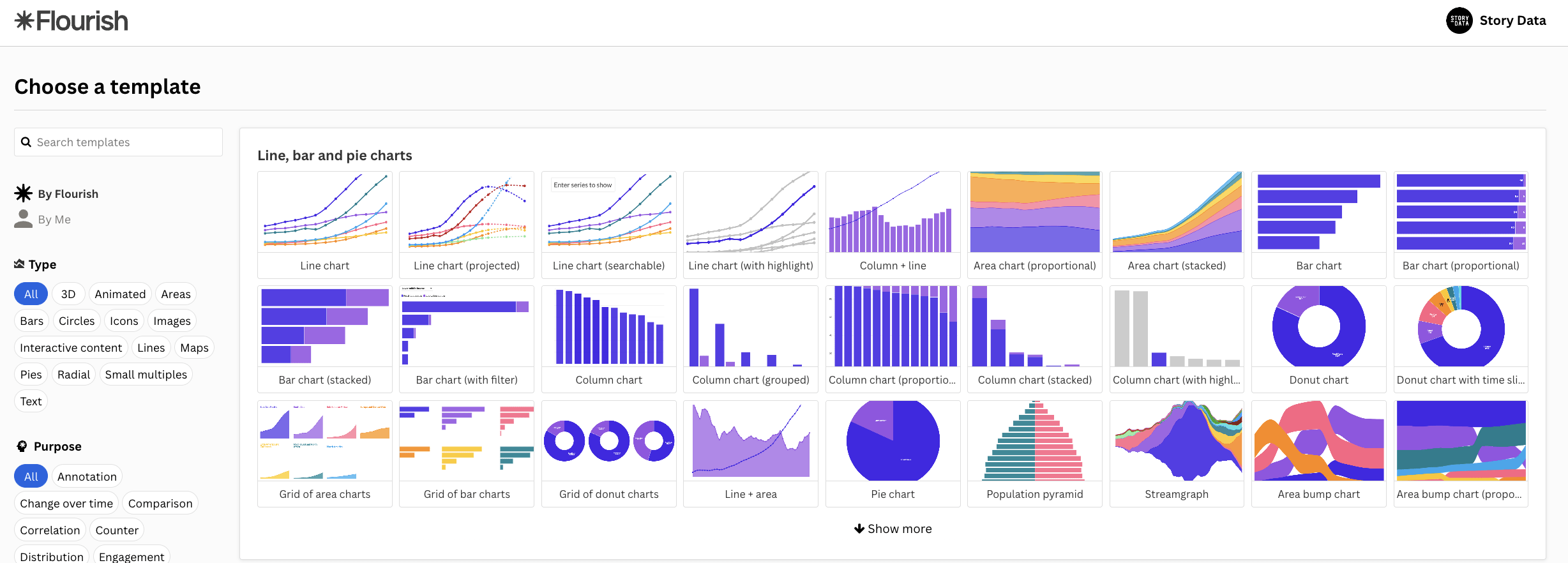1568x563 pixels.
Task: Select the Column + line template
Action: (x=893, y=225)
